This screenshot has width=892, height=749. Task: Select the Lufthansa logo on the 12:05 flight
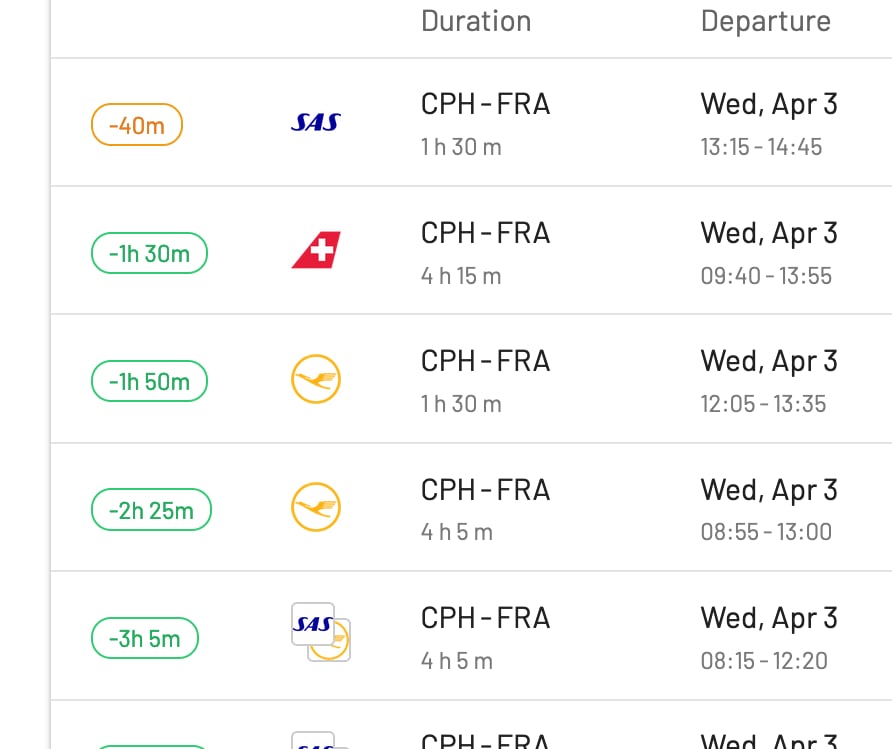tap(315, 381)
